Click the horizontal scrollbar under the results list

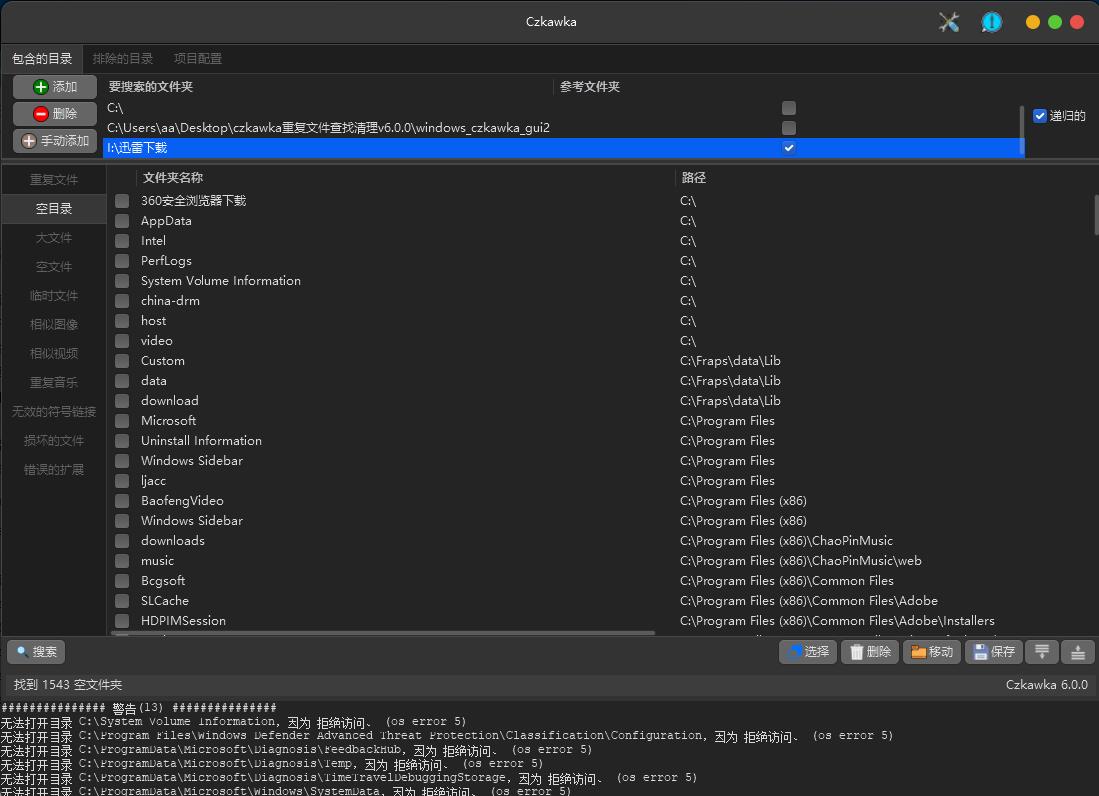[382, 633]
